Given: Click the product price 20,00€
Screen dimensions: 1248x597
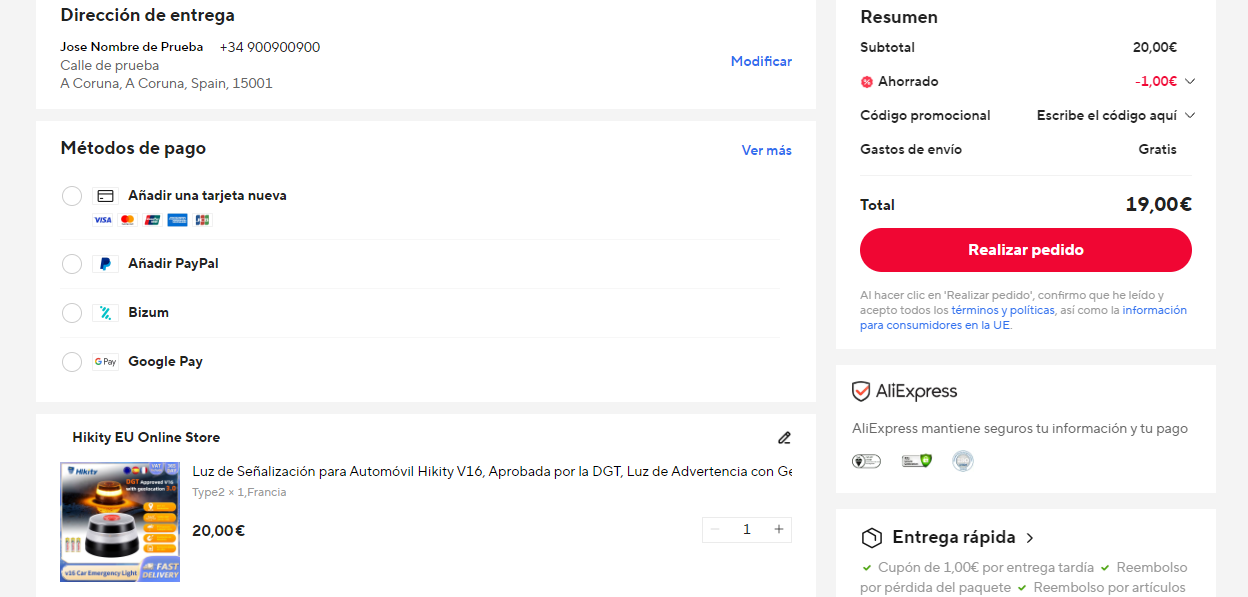Looking at the screenshot, I should [218, 531].
